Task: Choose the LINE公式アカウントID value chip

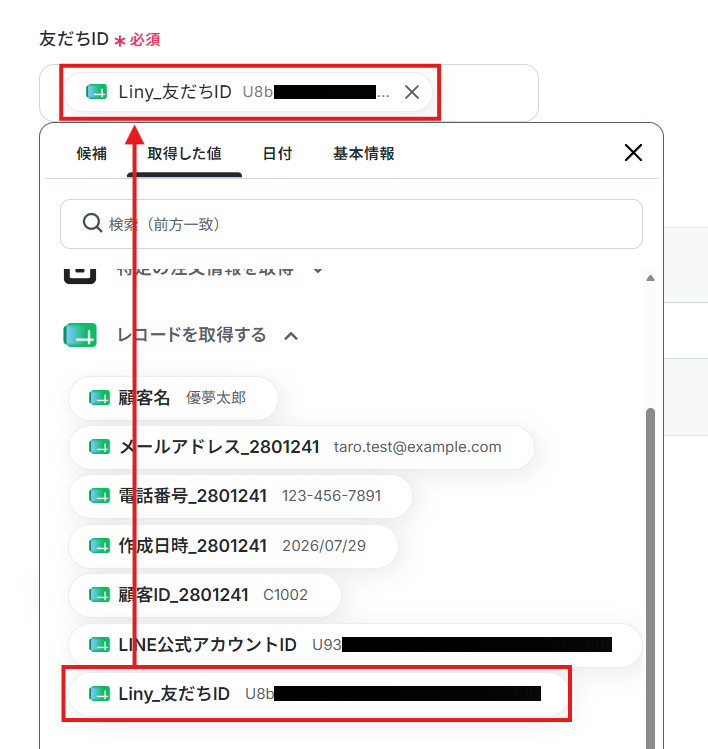Action: pyautogui.click(x=355, y=645)
